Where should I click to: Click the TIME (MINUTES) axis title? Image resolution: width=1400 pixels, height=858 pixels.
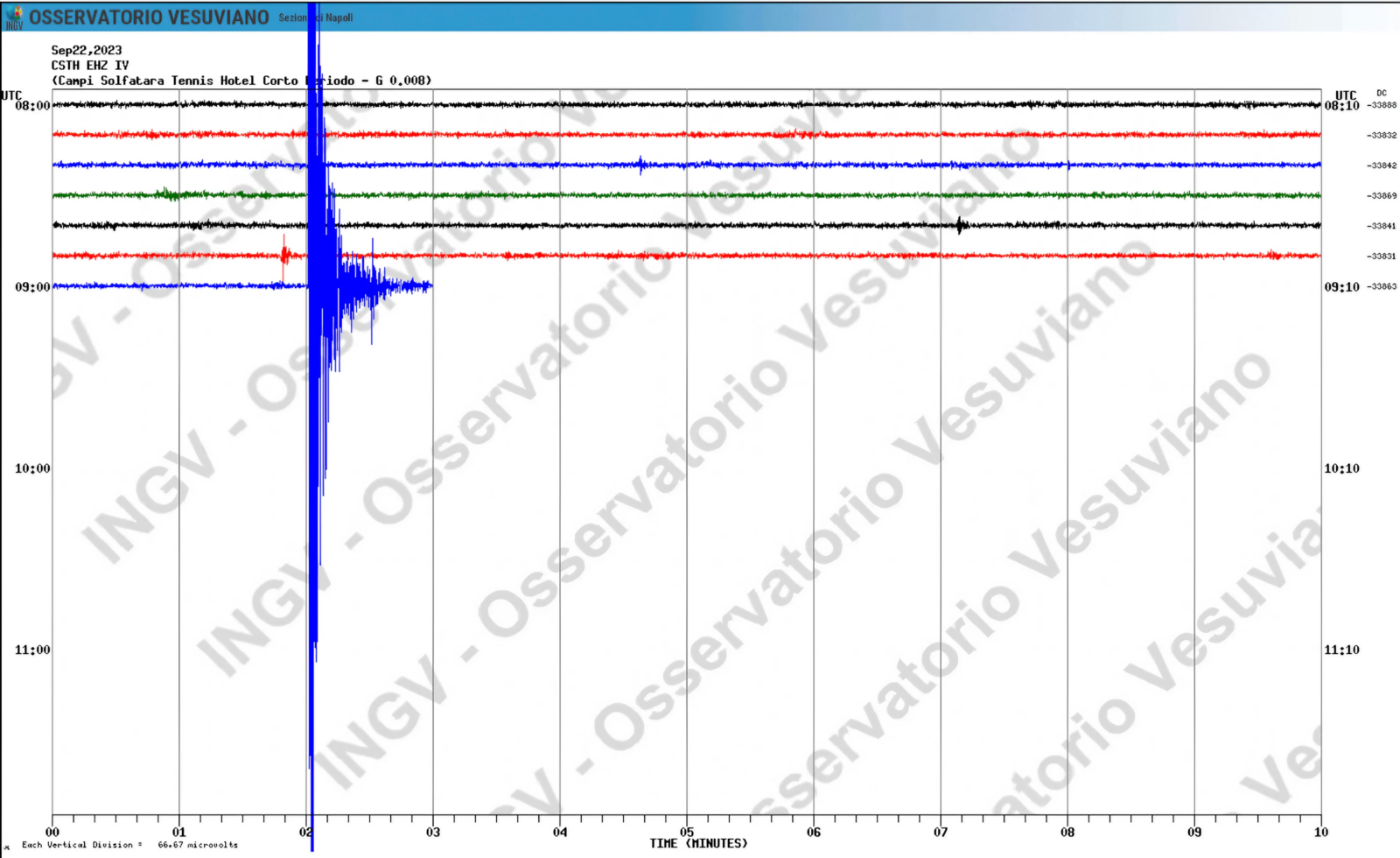(698, 844)
